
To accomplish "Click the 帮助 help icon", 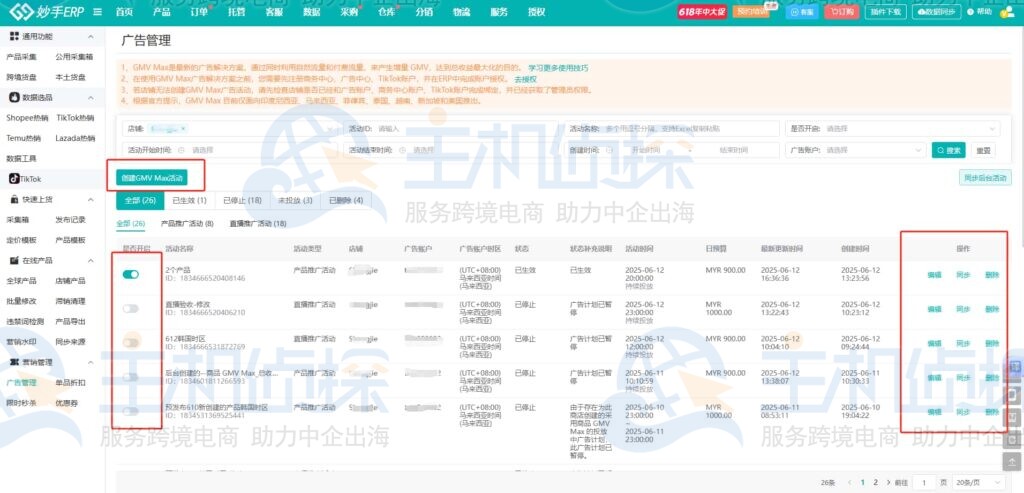I will tap(980, 12).
